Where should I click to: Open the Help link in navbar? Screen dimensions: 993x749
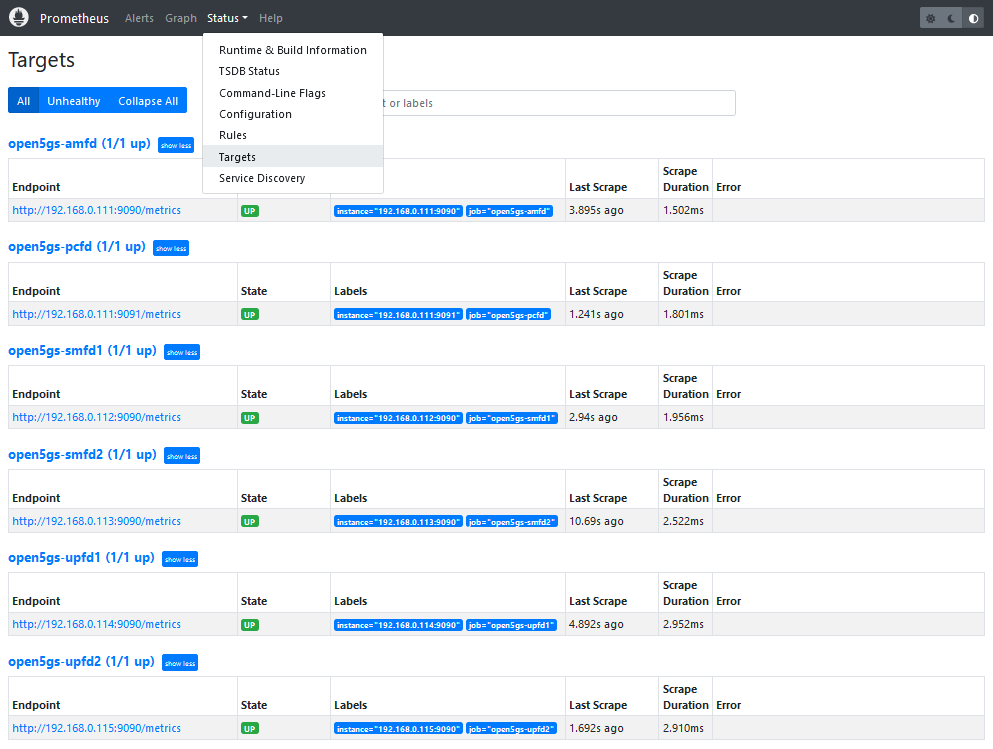(x=270, y=18)
